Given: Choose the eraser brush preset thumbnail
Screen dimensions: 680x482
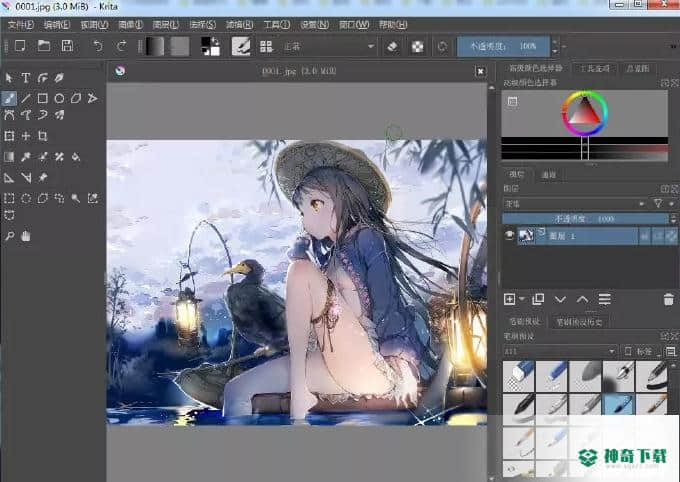Looking at the screenshot, I should click(x=519, y=376).
